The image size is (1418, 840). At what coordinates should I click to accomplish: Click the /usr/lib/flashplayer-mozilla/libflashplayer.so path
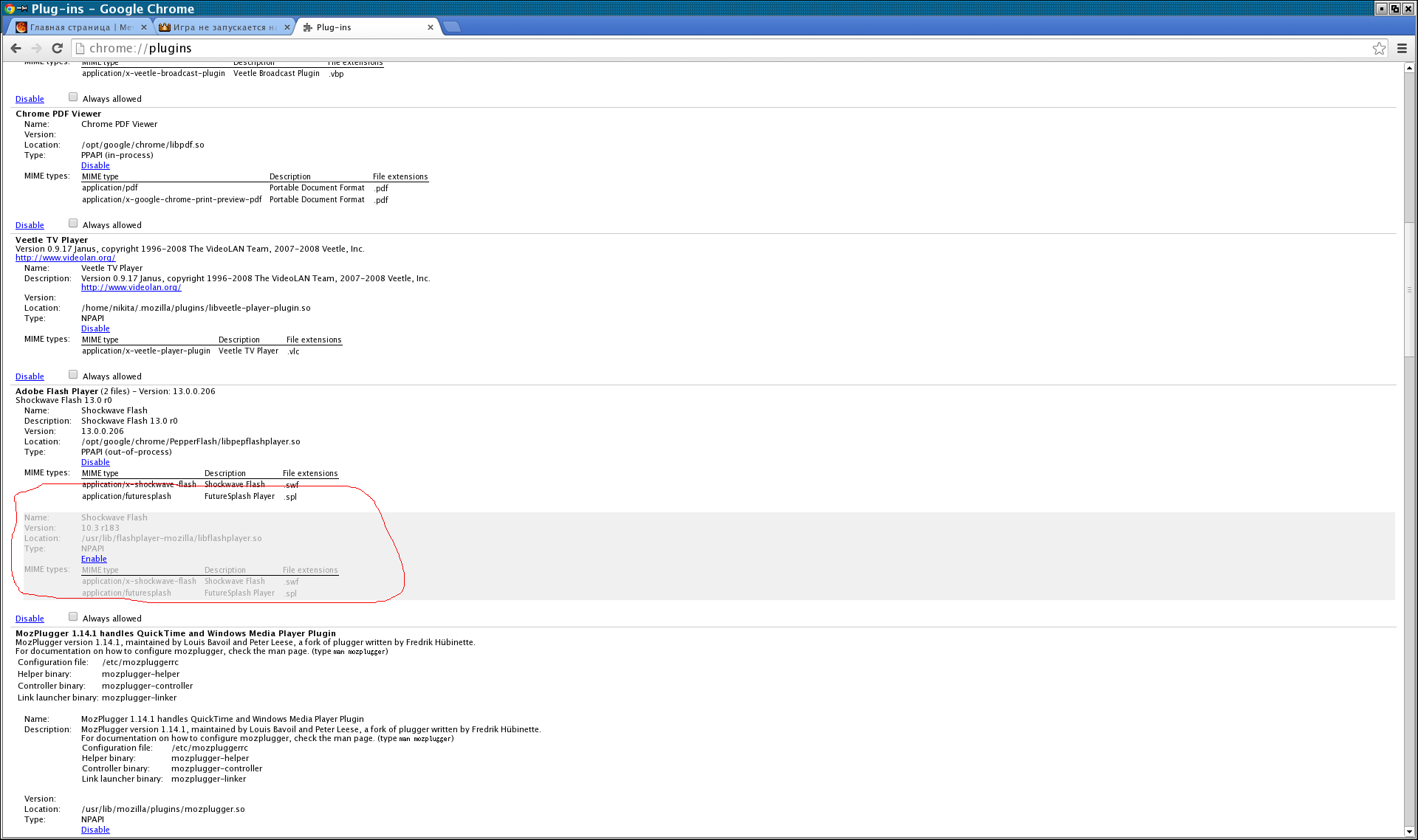click(x=171, y=538)
